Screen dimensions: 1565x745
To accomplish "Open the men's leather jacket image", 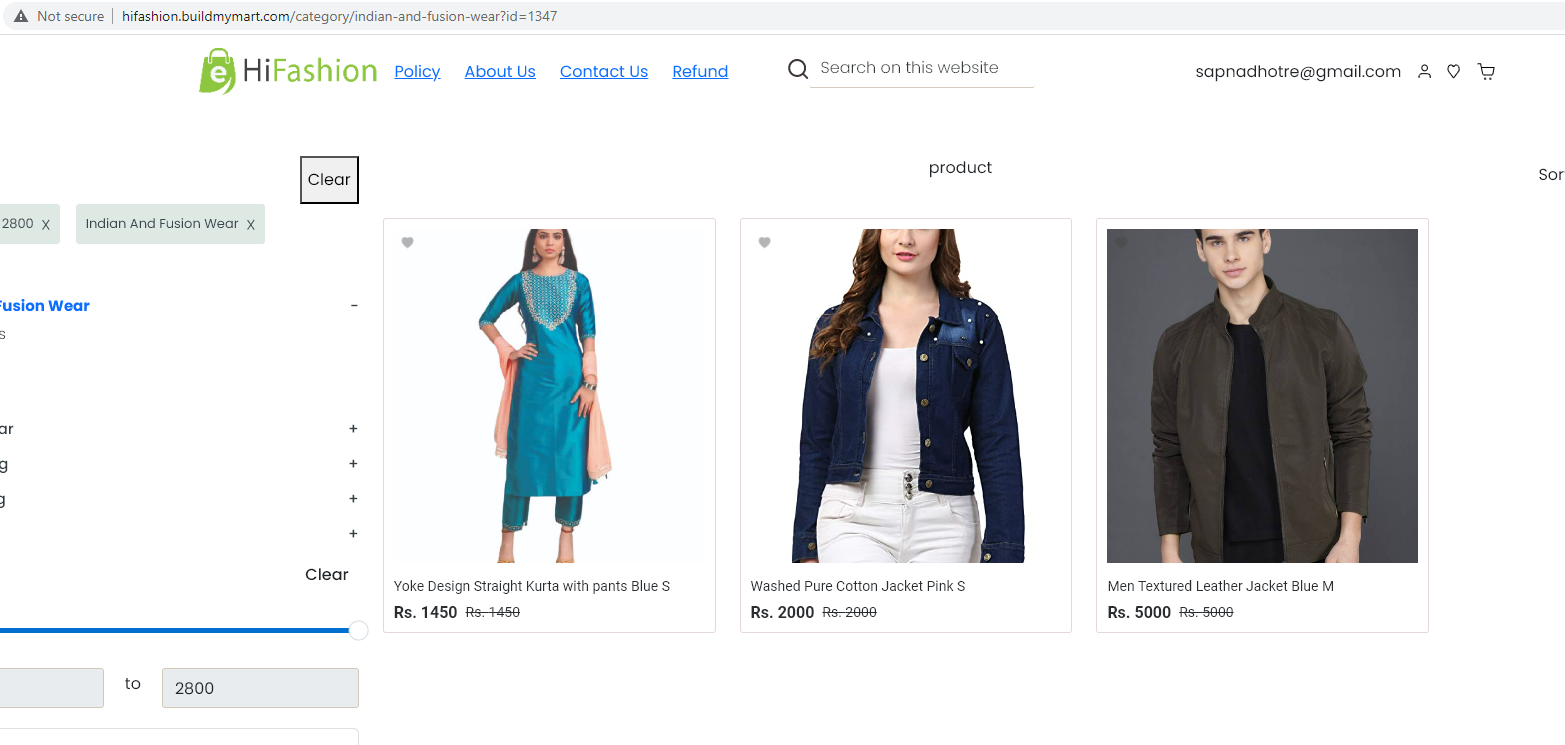I will [x=1262, y=396].
